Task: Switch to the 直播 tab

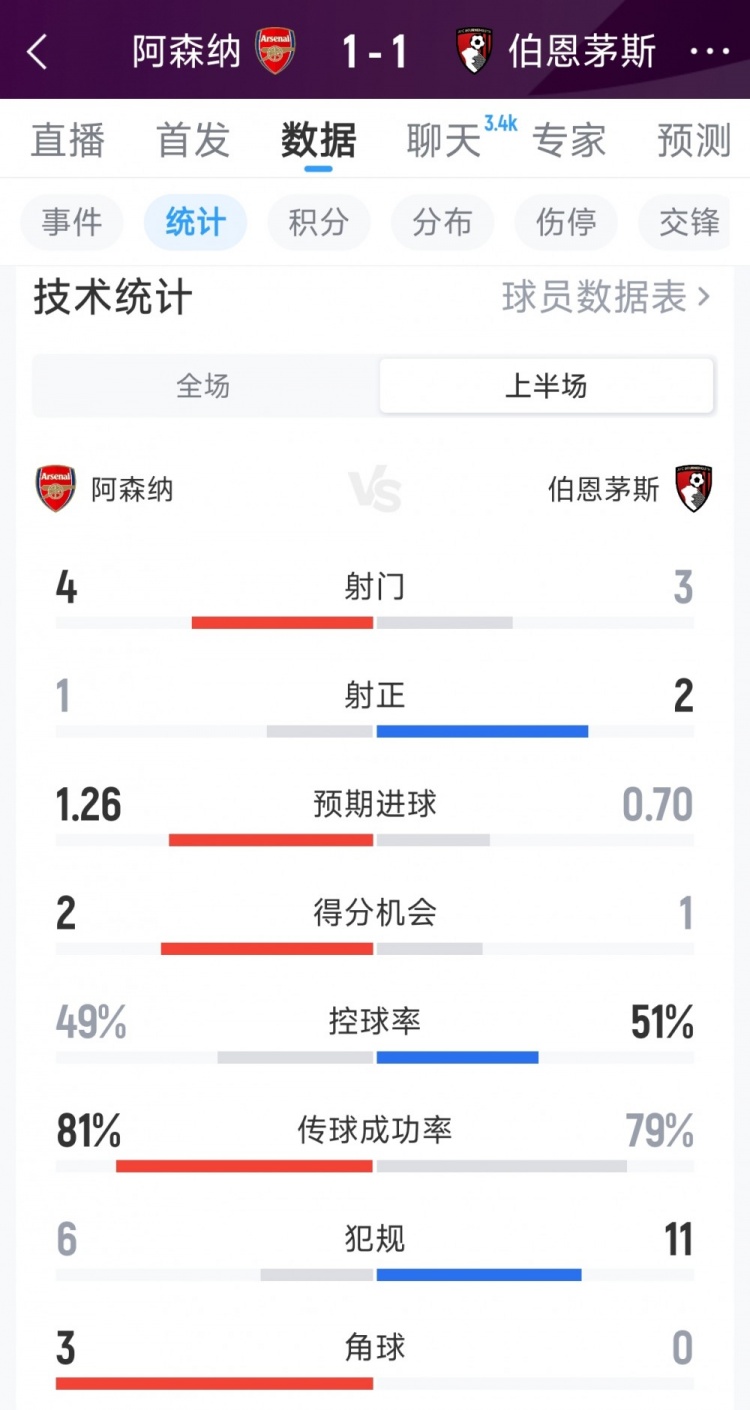Action: 69,140
